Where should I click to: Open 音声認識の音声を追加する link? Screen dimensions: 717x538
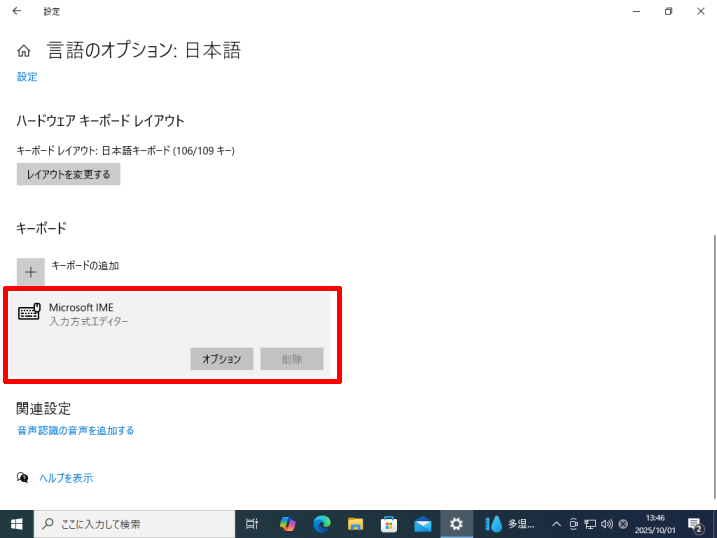point(75,431)
